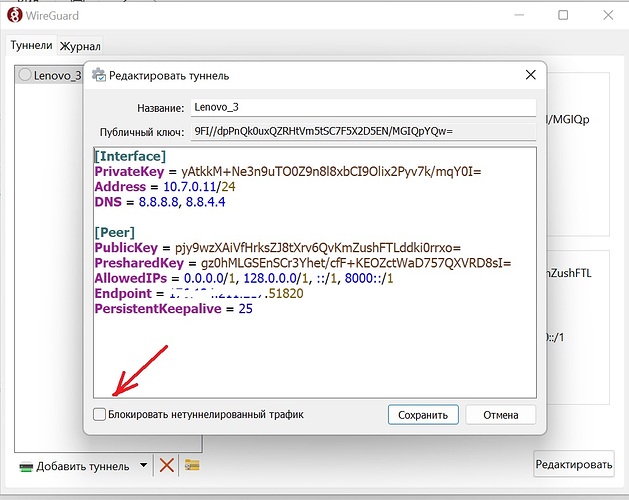Click the edit tunnel dialog gear icon
Screen dimensions: 629x500
click(x=99, y=75)
